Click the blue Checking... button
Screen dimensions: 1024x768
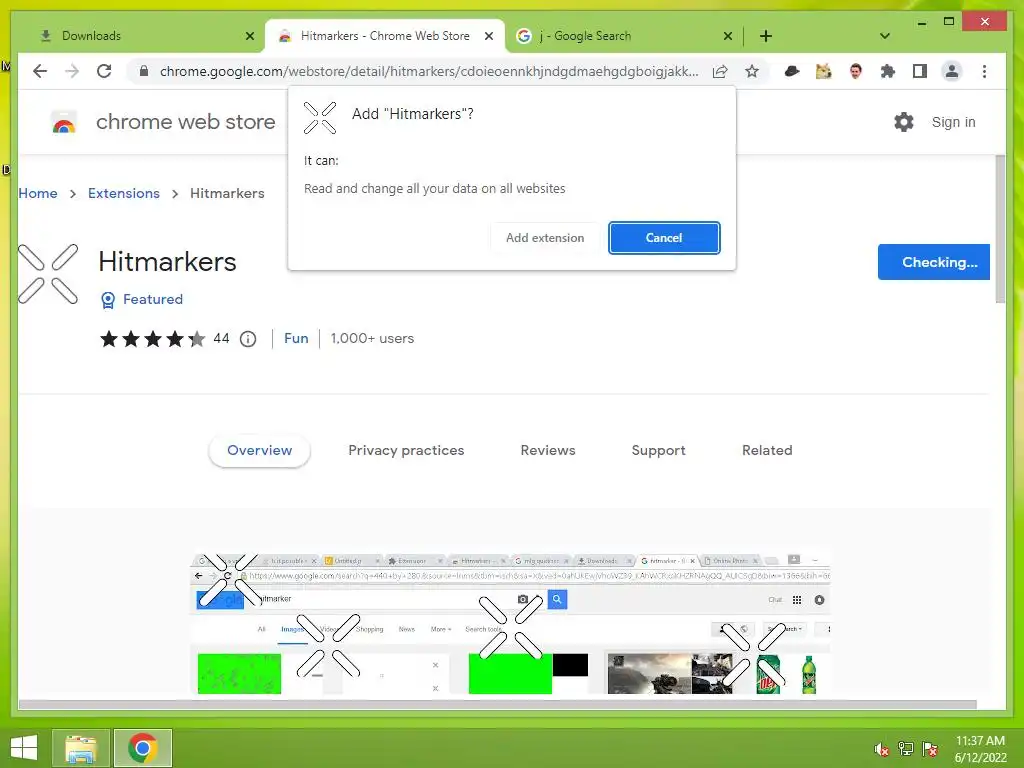[x=933, y=262]
